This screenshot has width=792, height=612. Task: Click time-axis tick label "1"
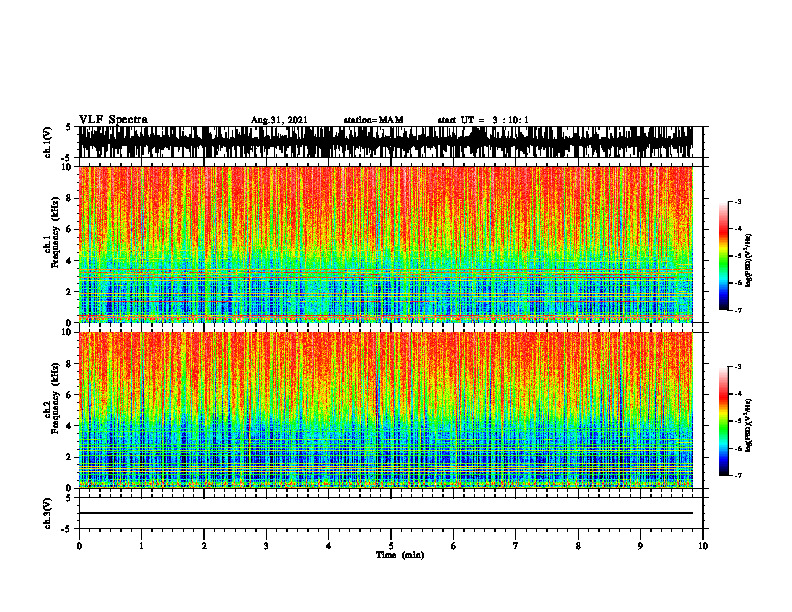tap(141, 546)
